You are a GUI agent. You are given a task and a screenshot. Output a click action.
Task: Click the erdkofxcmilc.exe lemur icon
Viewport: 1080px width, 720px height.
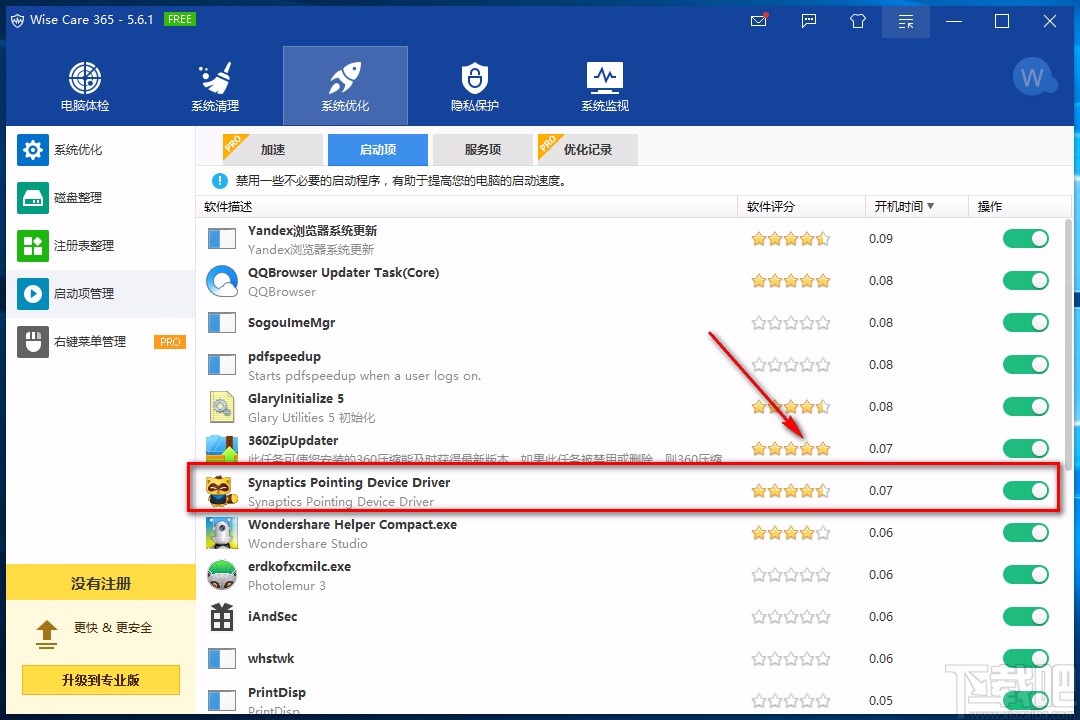(222, 575)
